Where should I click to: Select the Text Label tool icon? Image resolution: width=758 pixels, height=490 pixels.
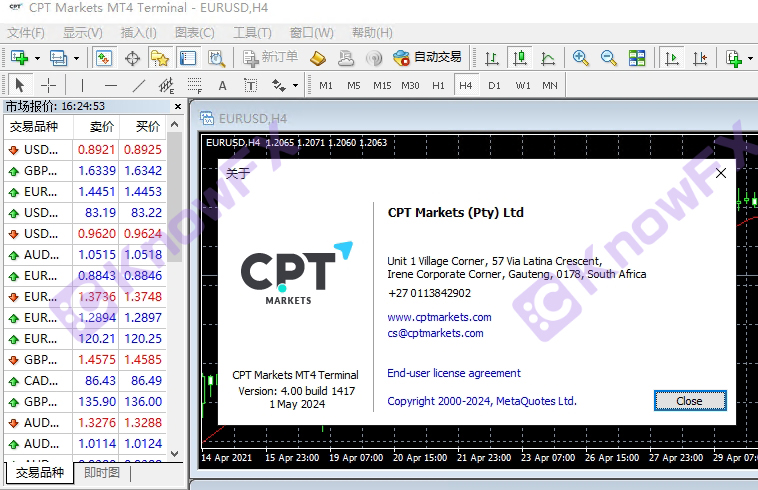(x=250, y=86)
